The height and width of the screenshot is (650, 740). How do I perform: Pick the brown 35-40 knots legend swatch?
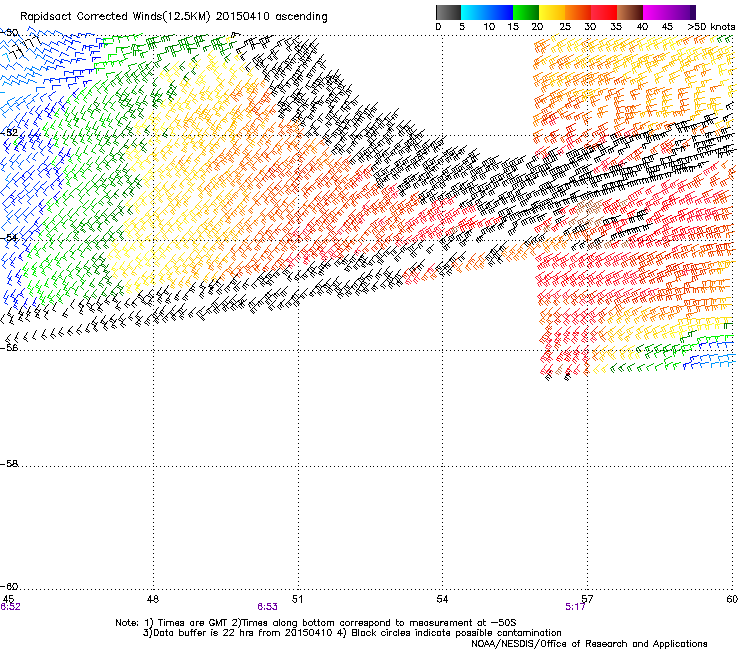(630, 12)
